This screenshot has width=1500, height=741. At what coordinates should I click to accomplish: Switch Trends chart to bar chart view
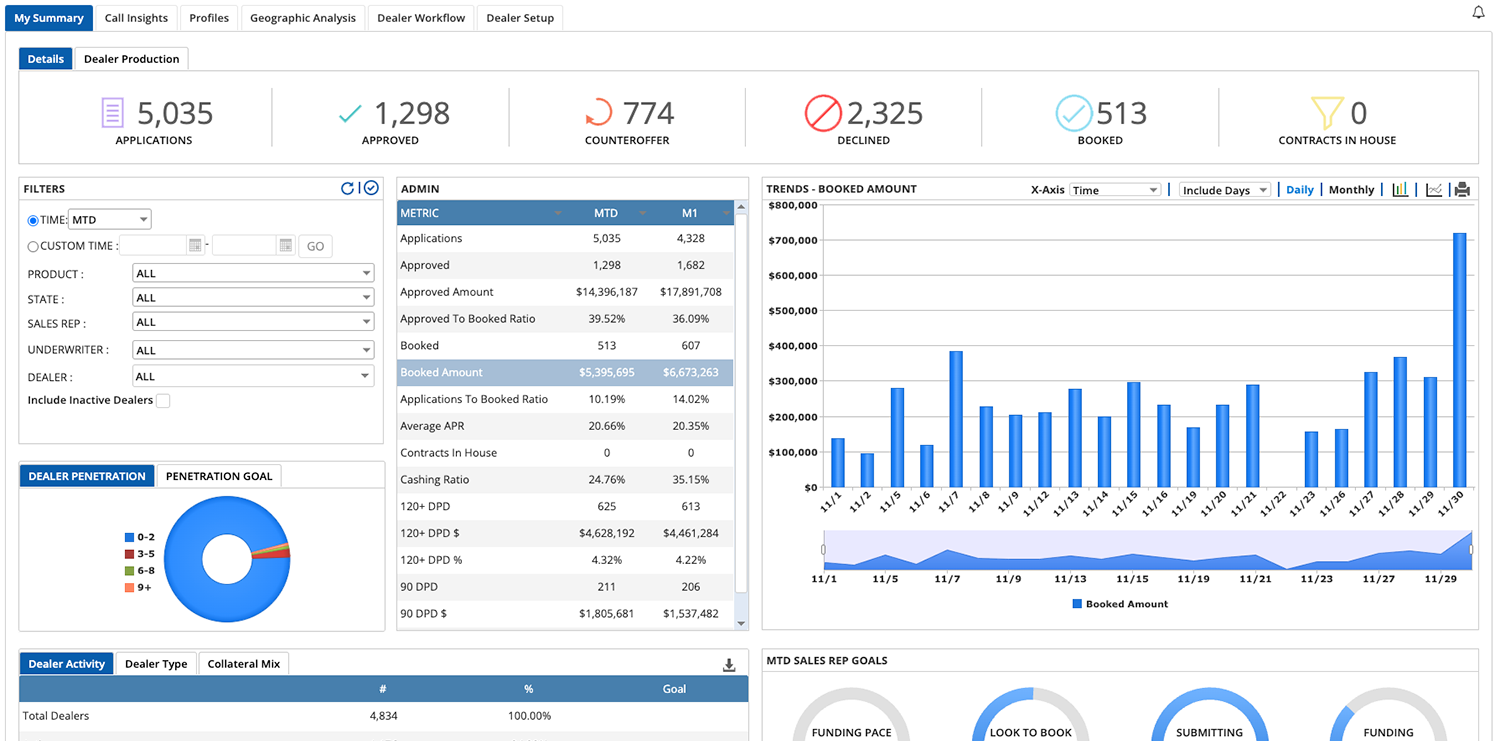pos(1400,189)
